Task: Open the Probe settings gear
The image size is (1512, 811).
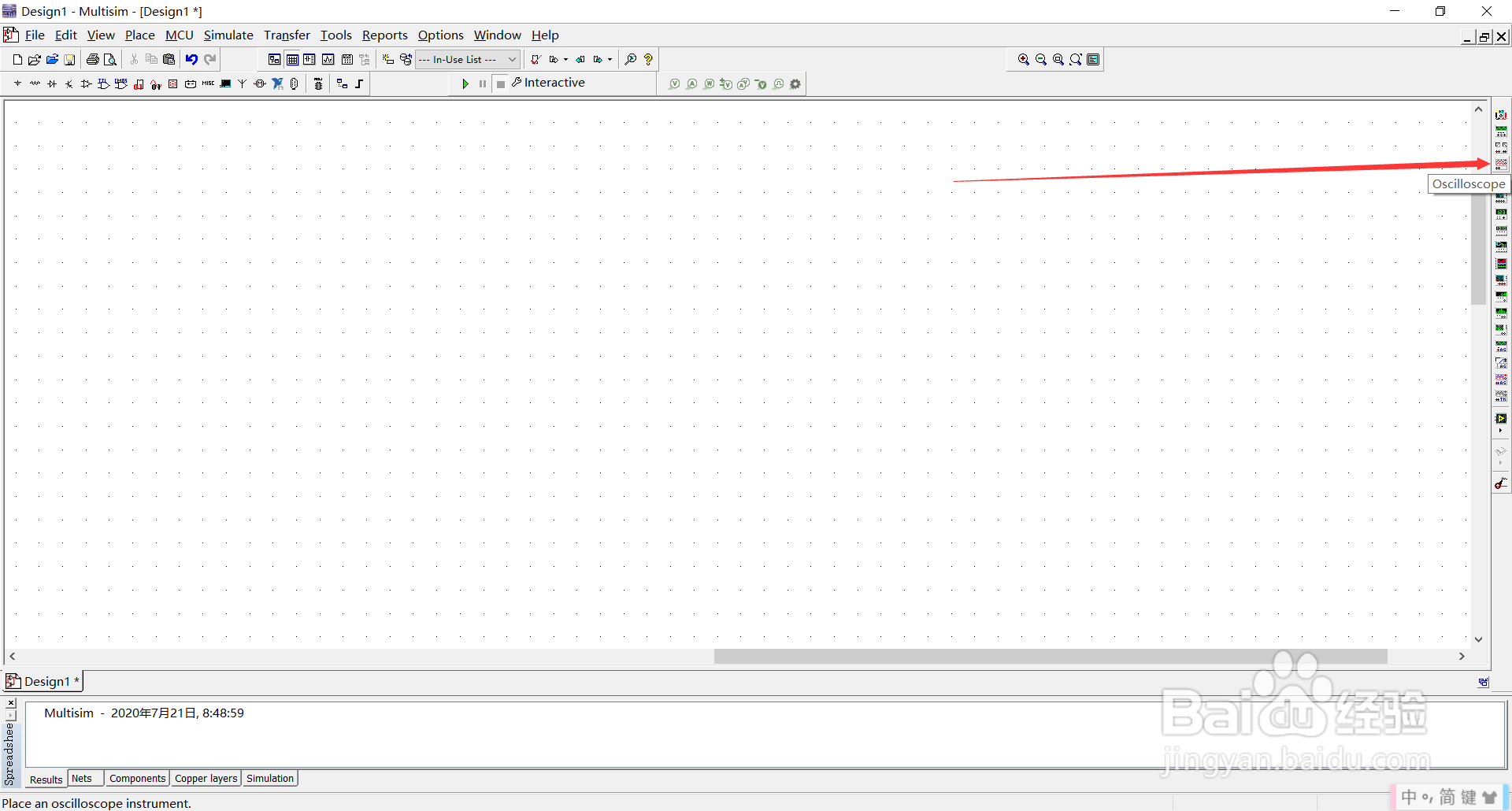Action: point(795,83)
